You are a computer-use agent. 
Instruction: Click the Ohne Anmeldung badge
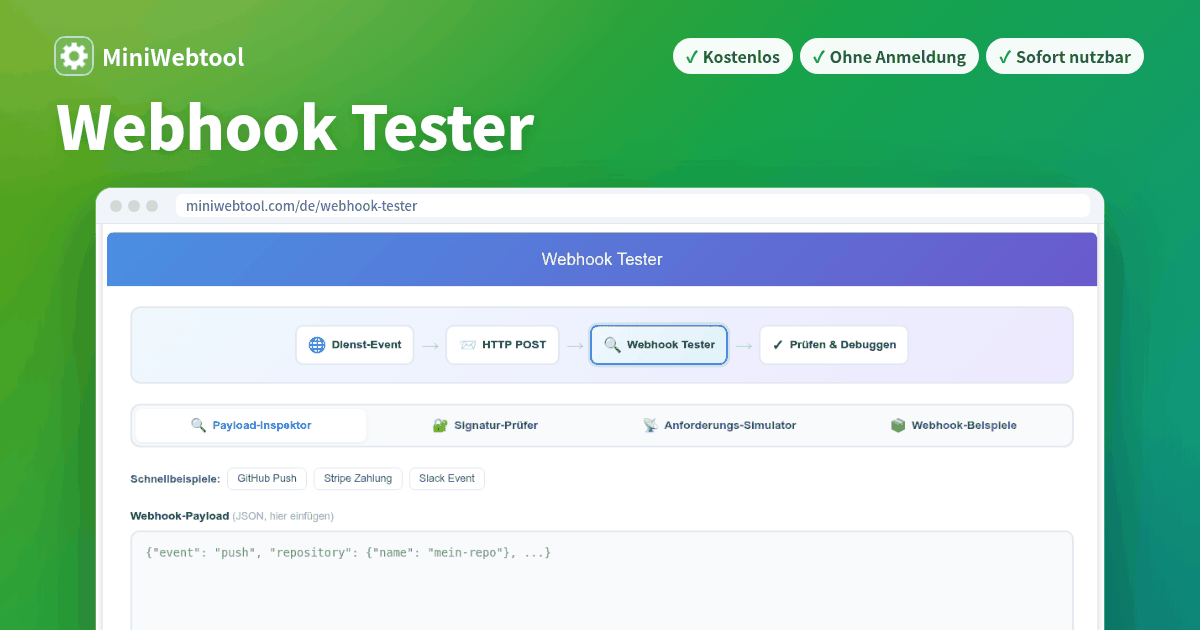[890, 57]
